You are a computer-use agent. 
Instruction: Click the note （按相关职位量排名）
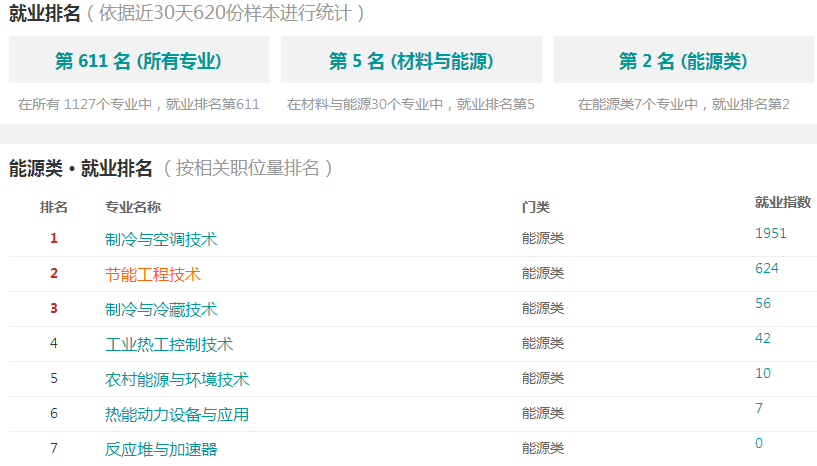coord(248,168)
